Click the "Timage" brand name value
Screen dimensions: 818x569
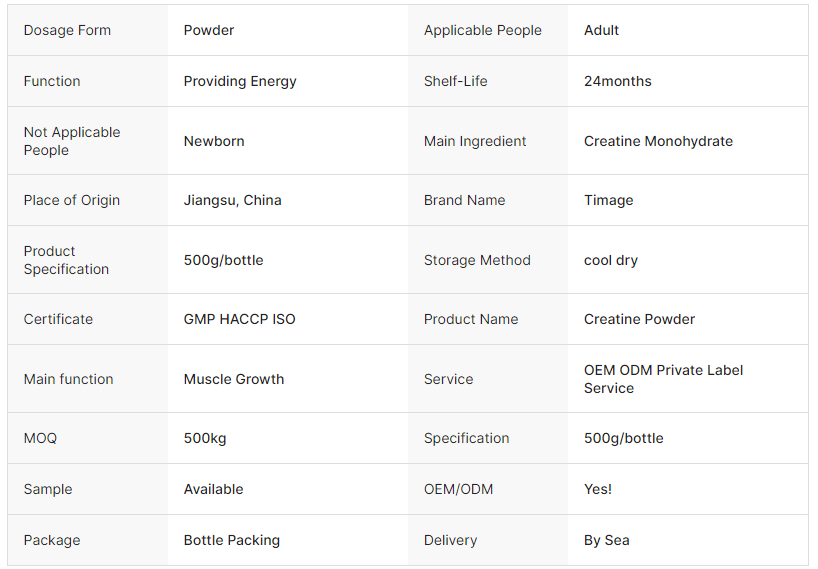tap(608, 200)
